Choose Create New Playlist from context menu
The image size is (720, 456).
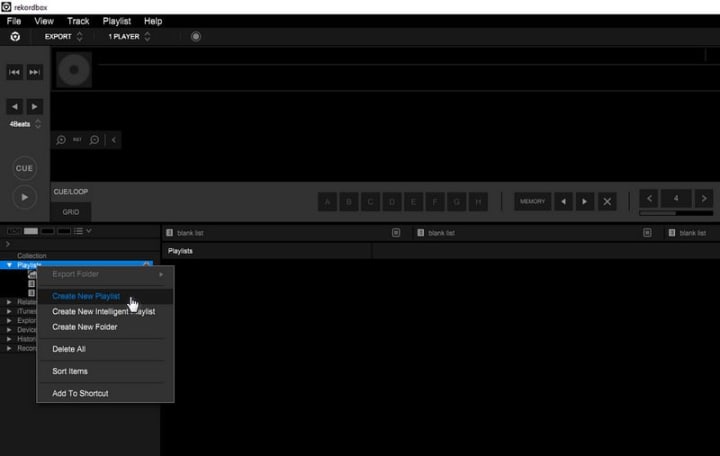pos(105,296)
